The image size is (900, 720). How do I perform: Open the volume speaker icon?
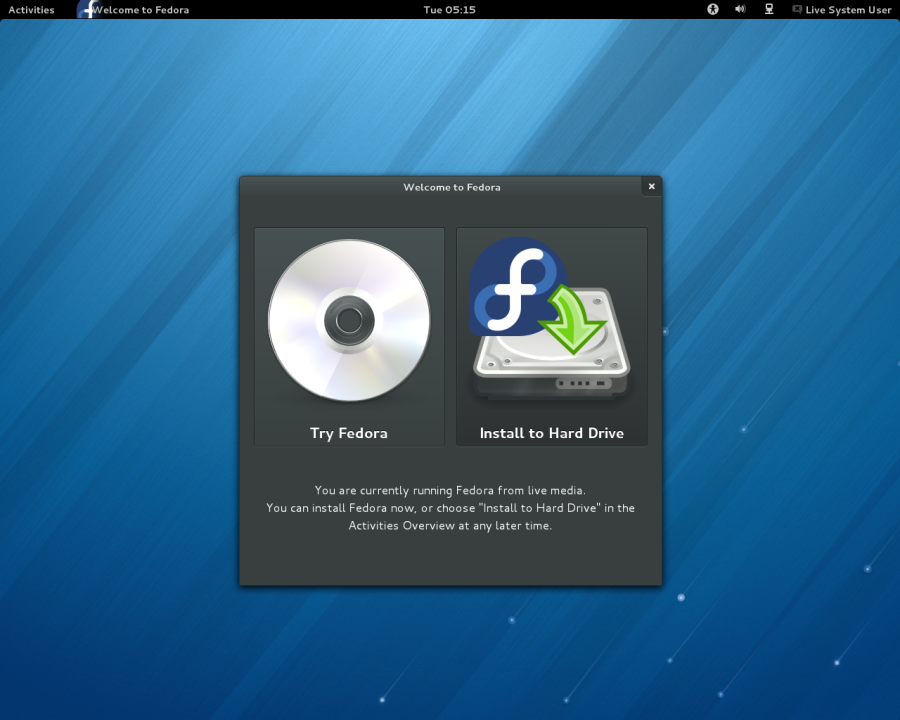pyautogui.click(x=740, y=9)
